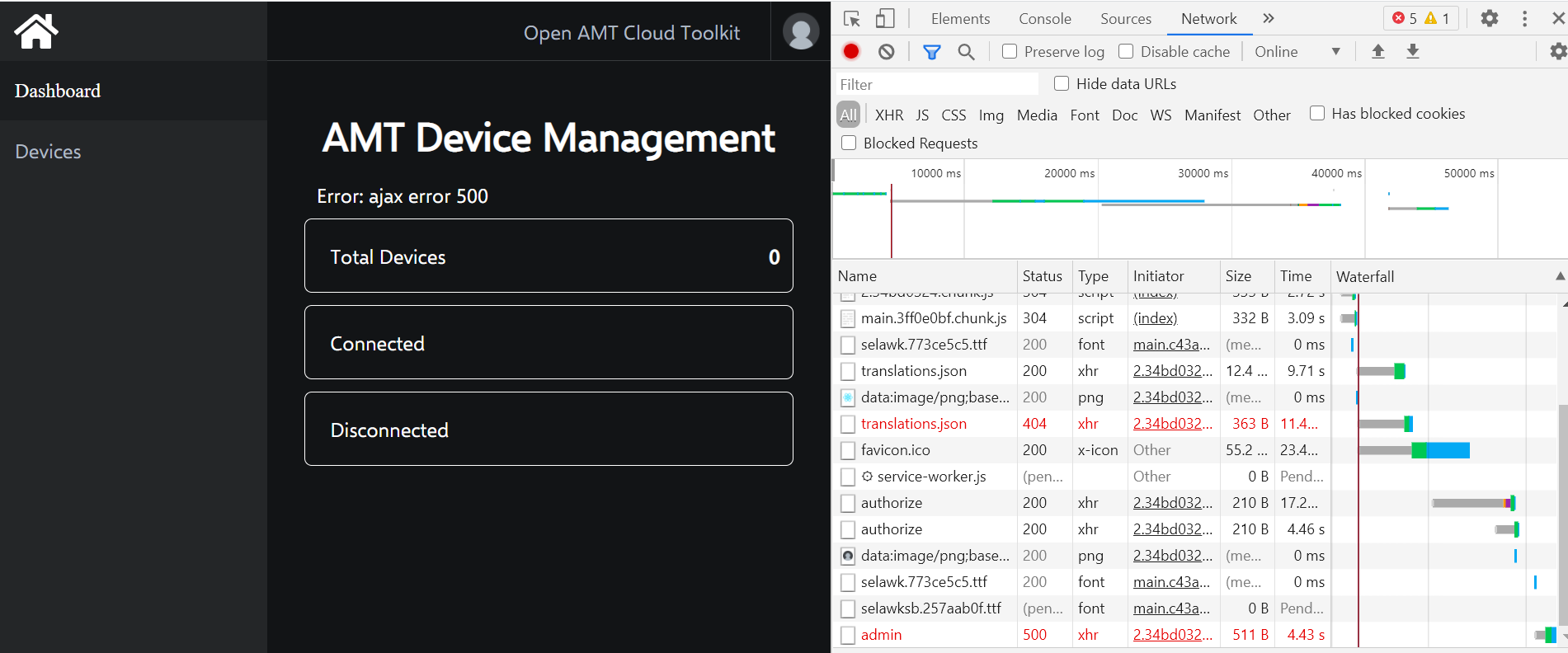Filter requests by Other

click(1272, 115)
